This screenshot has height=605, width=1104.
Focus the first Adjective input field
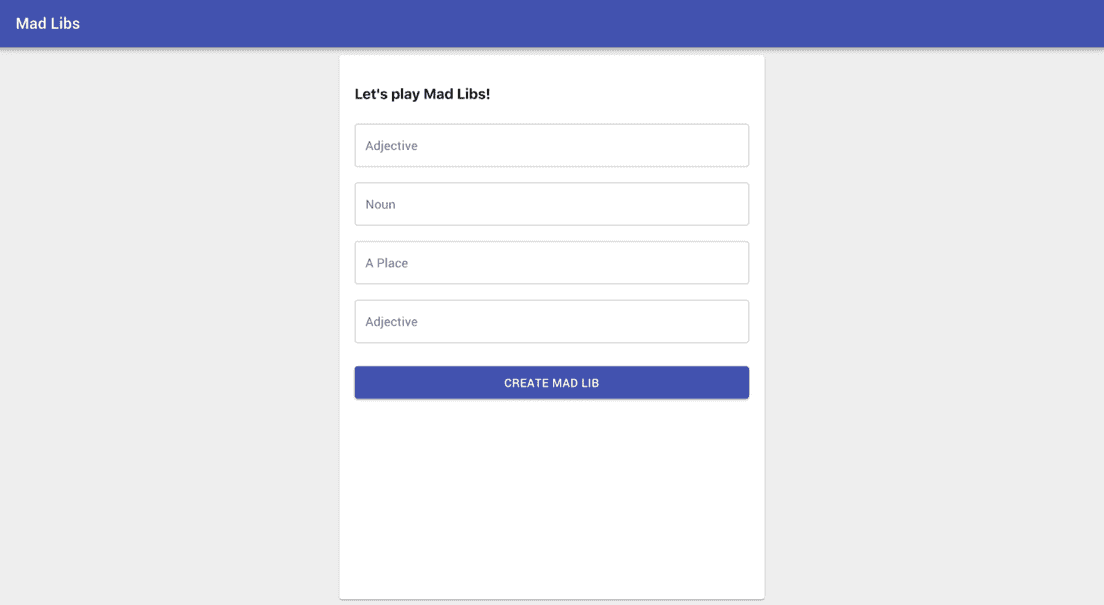point(551,146)
